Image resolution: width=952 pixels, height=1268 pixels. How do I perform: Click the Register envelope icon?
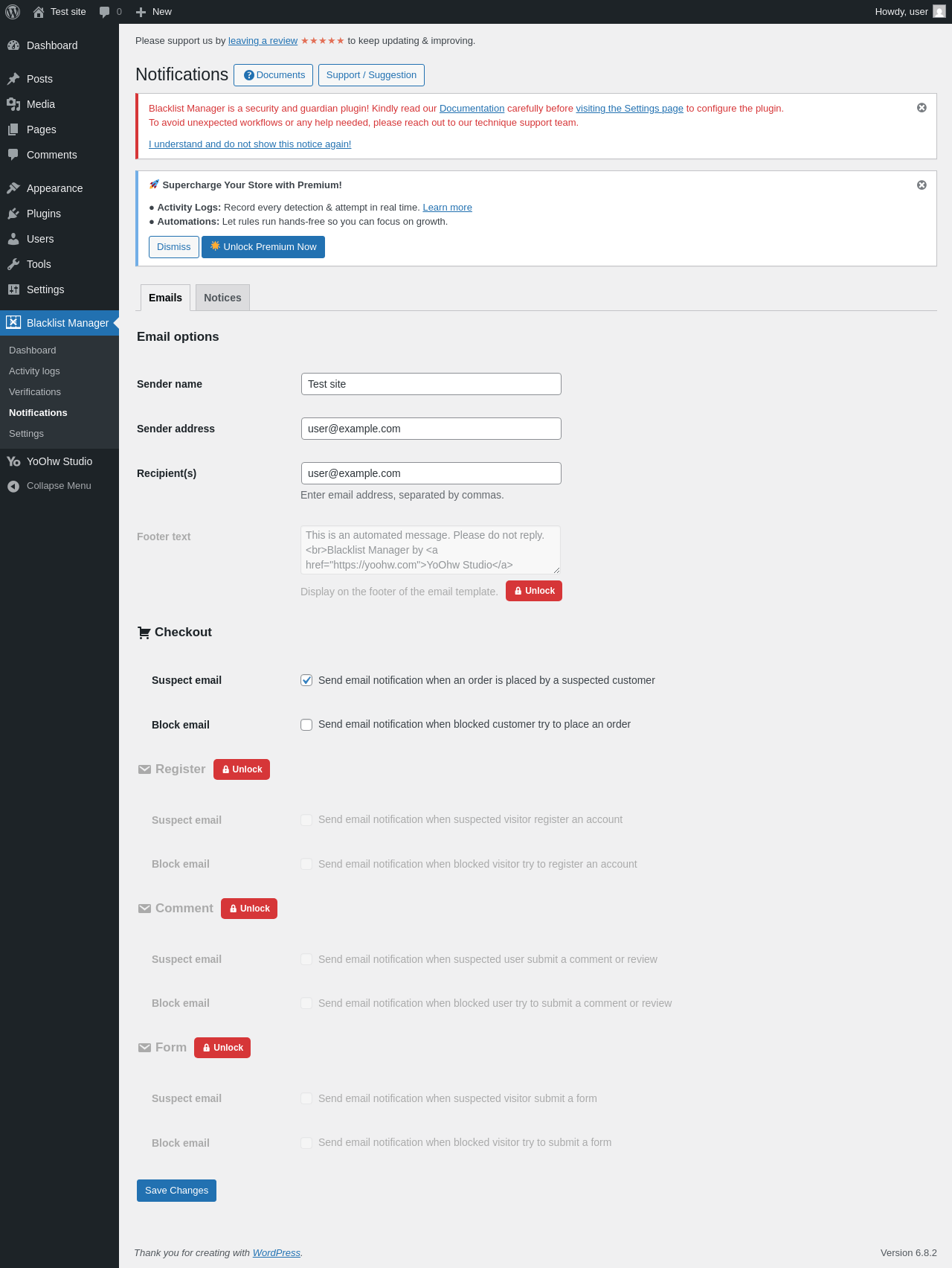click(144, 769)
